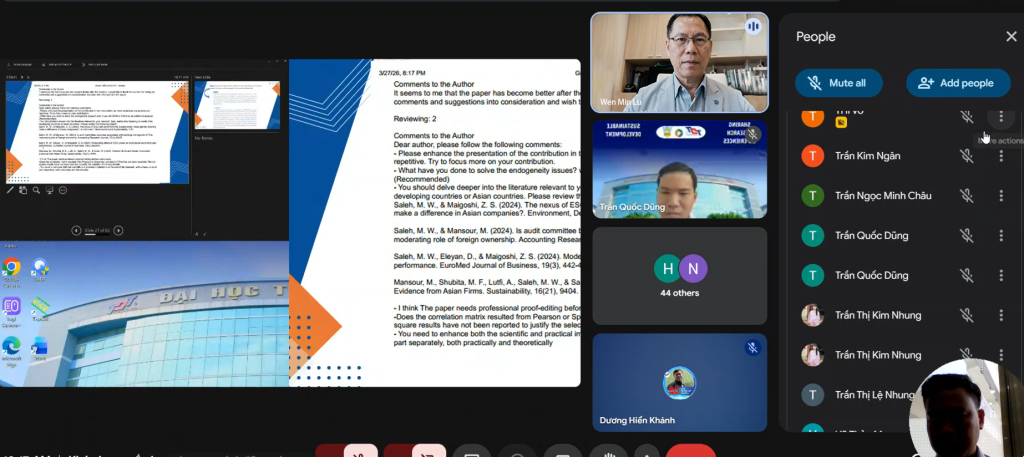Click the zoom magnifier in presenter view

coord(37,189)
